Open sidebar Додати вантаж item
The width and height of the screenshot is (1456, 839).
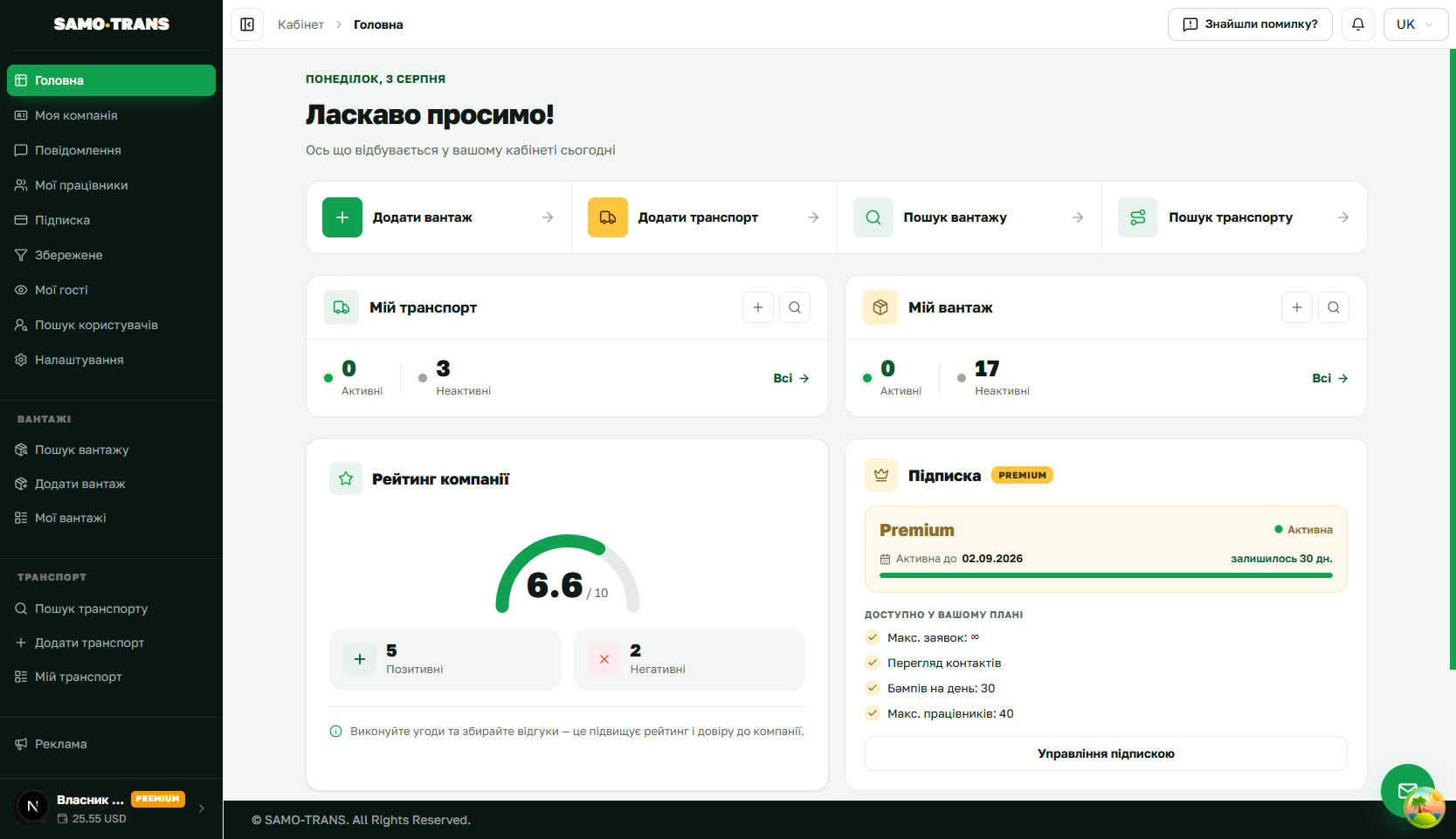pyautogui.click(x=111, y=484)
